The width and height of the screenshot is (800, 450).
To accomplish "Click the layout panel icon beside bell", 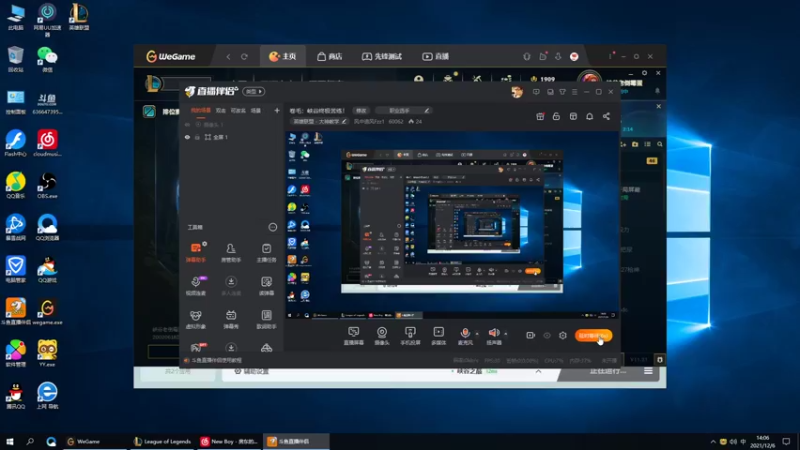I will tap(573, 116).
